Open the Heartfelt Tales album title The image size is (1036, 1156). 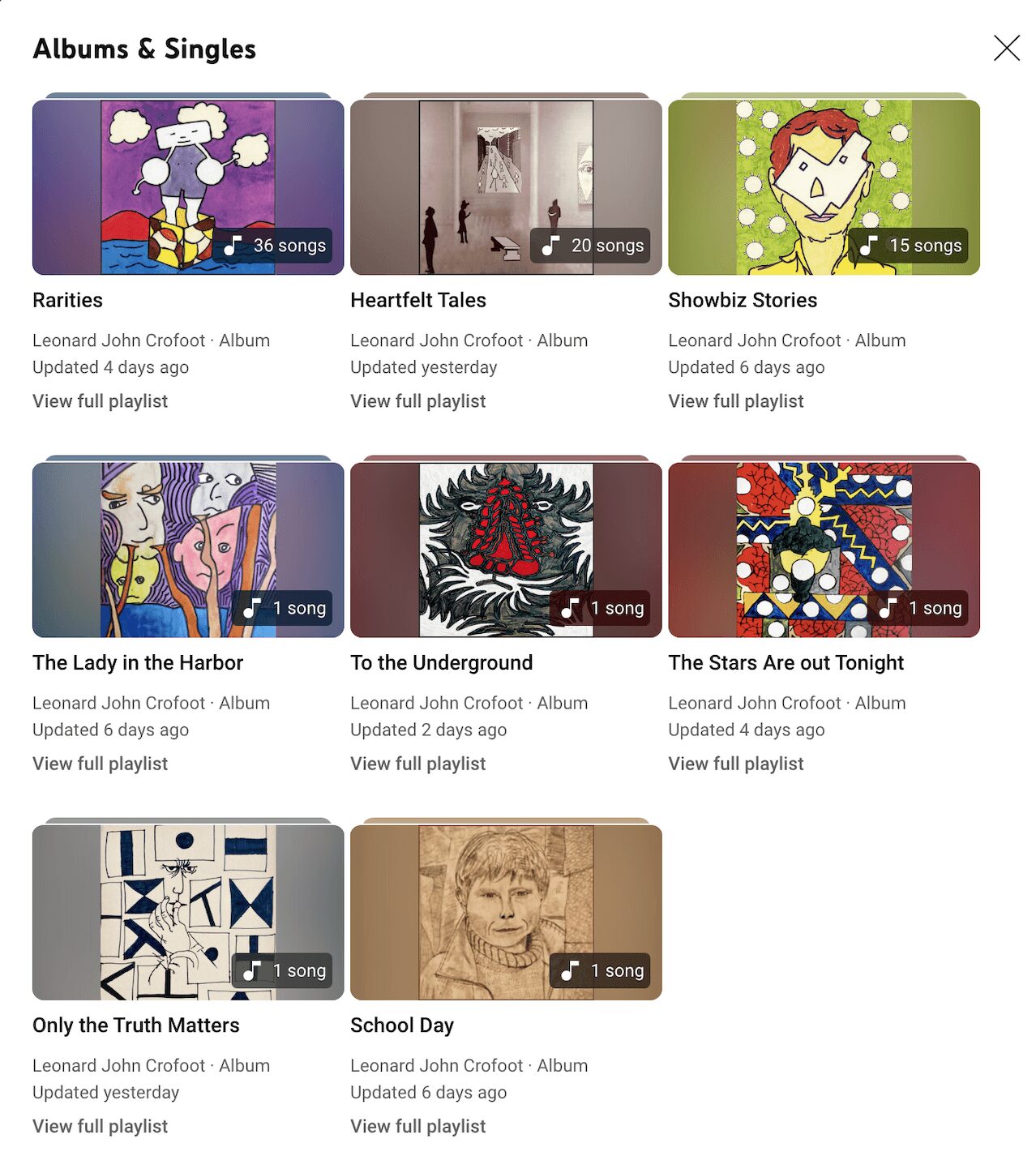click(418, 300)
